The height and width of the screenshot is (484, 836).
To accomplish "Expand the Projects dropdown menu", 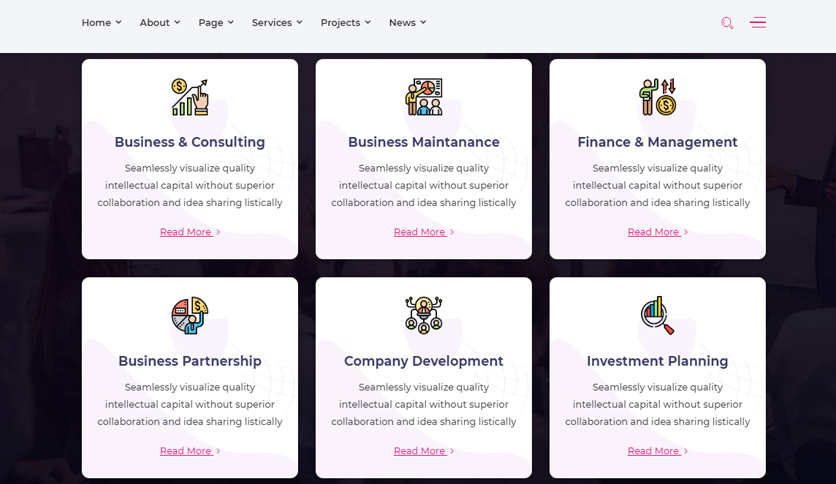I will (345, 22).
